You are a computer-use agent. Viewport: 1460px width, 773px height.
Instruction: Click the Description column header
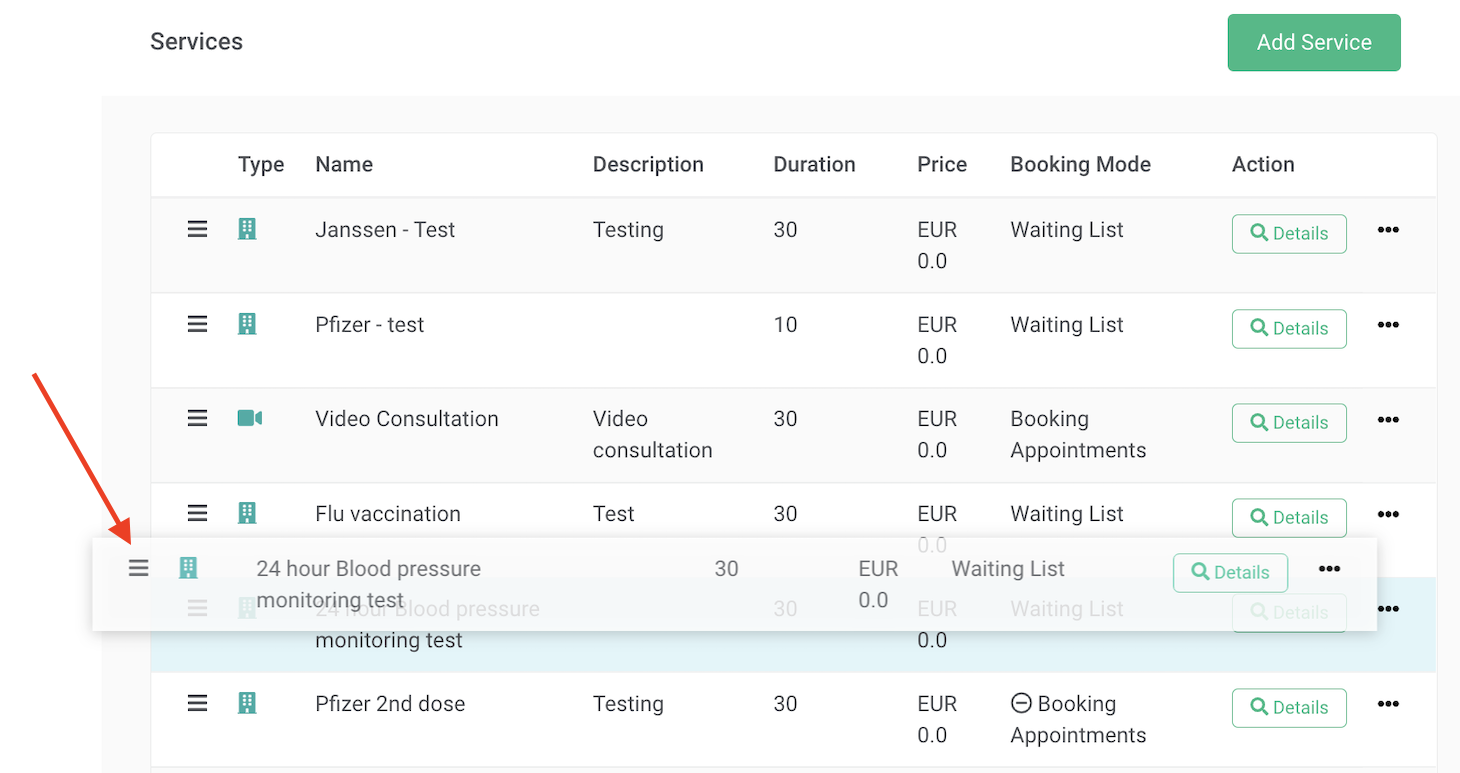[x=648, y=165]
